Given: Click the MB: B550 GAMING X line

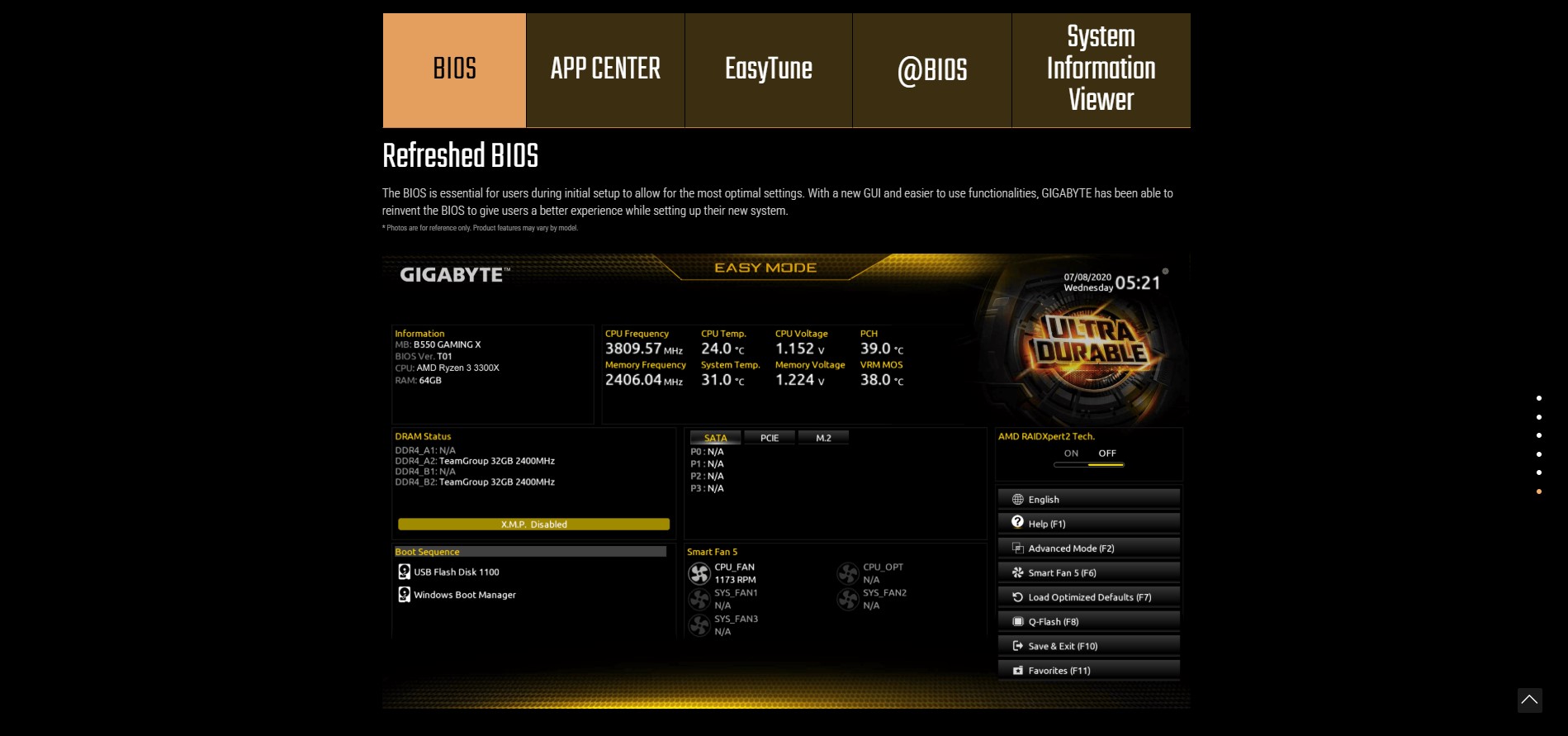Looking at the screenshot, I should 438,344.
